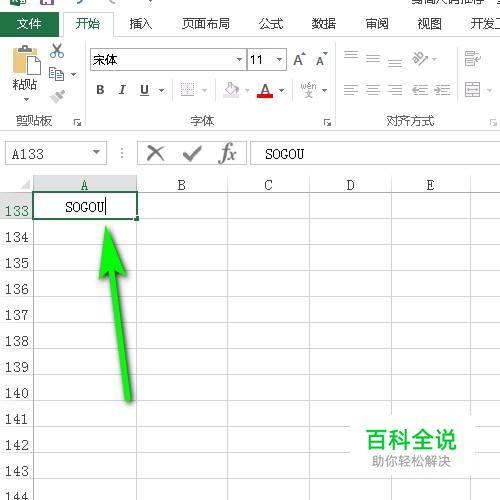The height and width of the screenshot is (500, 500).
Task: Switch to the 审阅 tab
Action: [x=377, y=24]
